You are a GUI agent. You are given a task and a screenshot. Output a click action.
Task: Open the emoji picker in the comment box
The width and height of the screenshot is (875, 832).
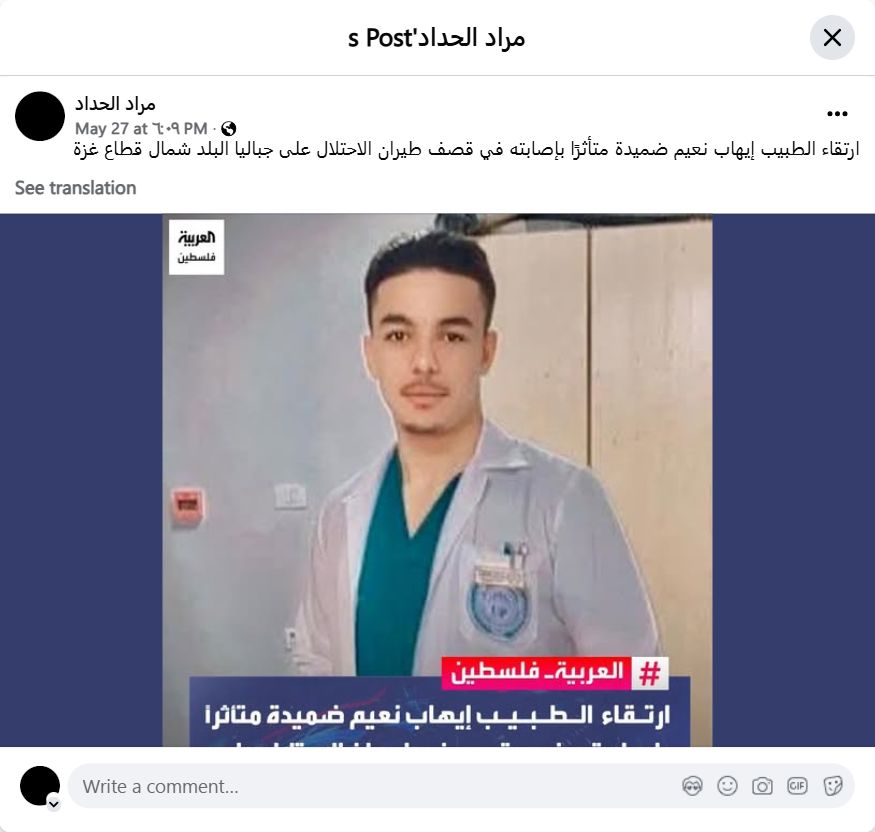727,786
